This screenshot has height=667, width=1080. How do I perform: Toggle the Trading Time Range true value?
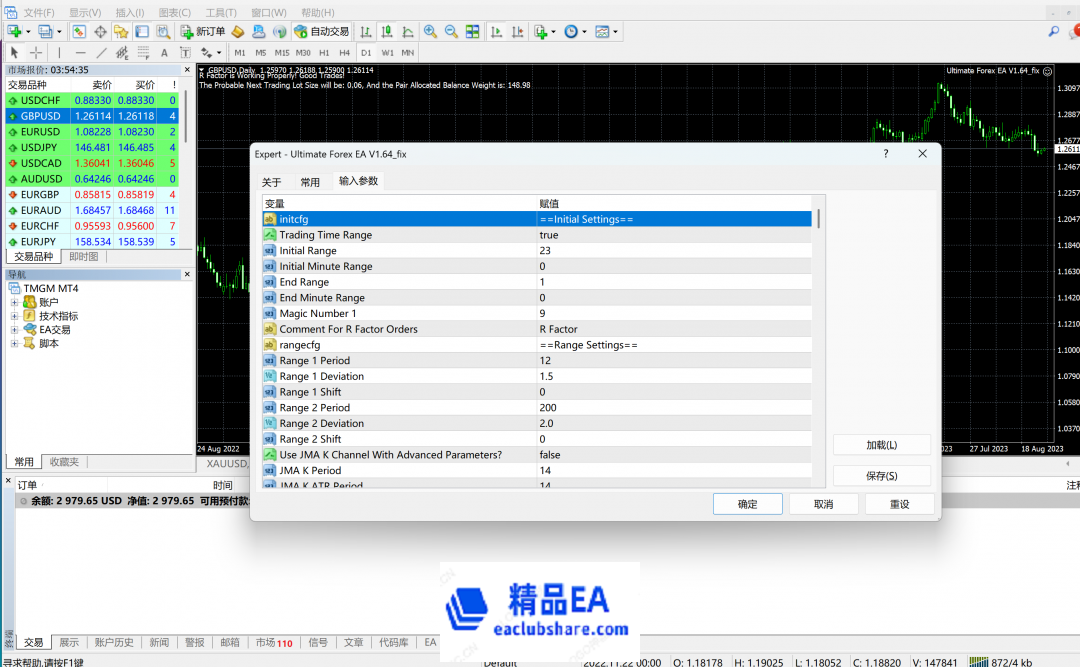pos(549,235)
